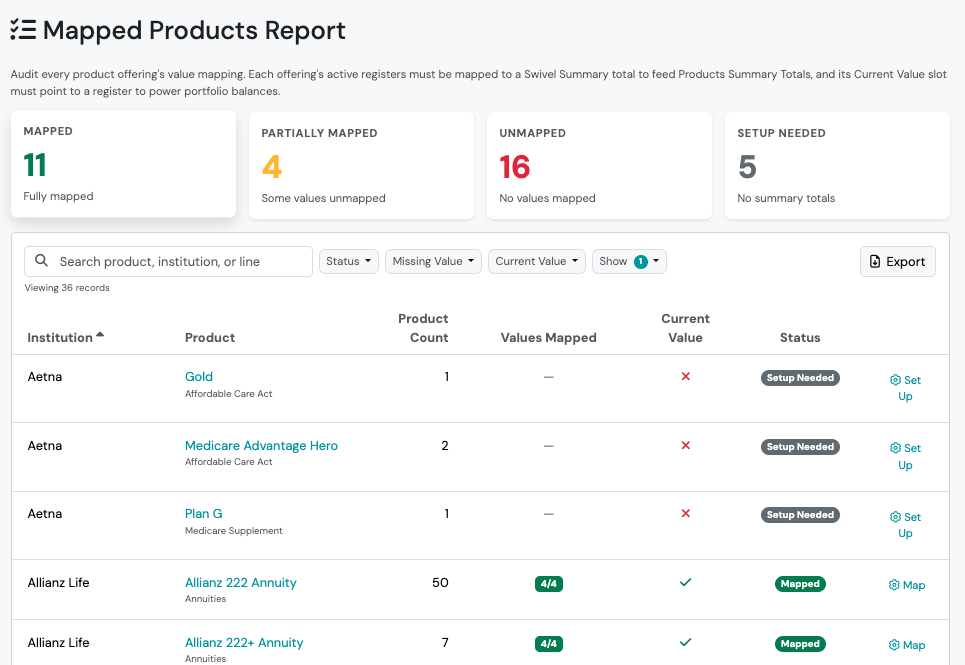Click the green checkmark for Allianz 222 Annuity

click(685, 582)
